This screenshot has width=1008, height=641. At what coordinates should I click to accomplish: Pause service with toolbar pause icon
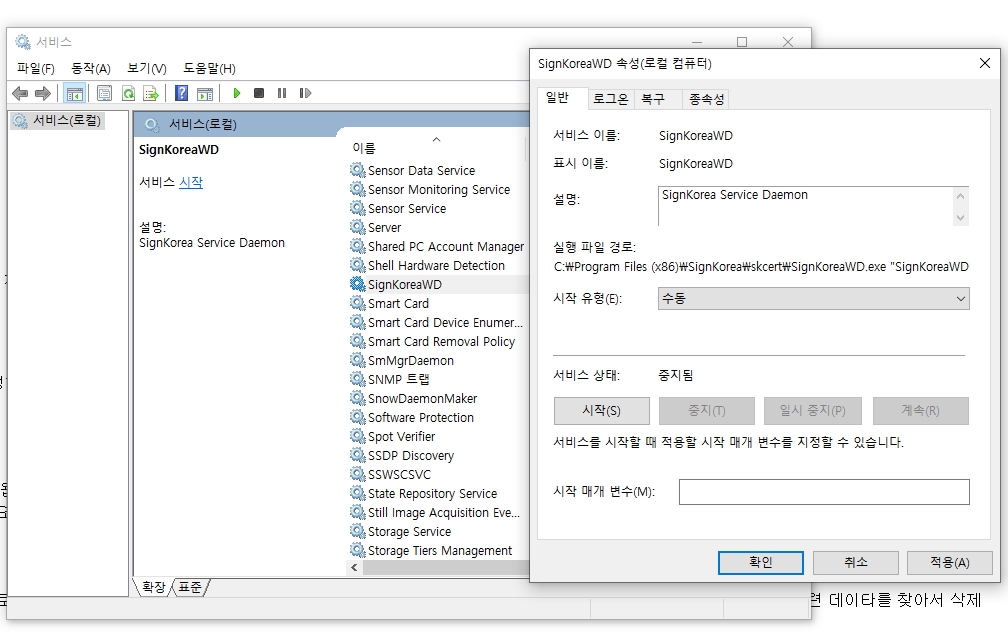[282, 93]
